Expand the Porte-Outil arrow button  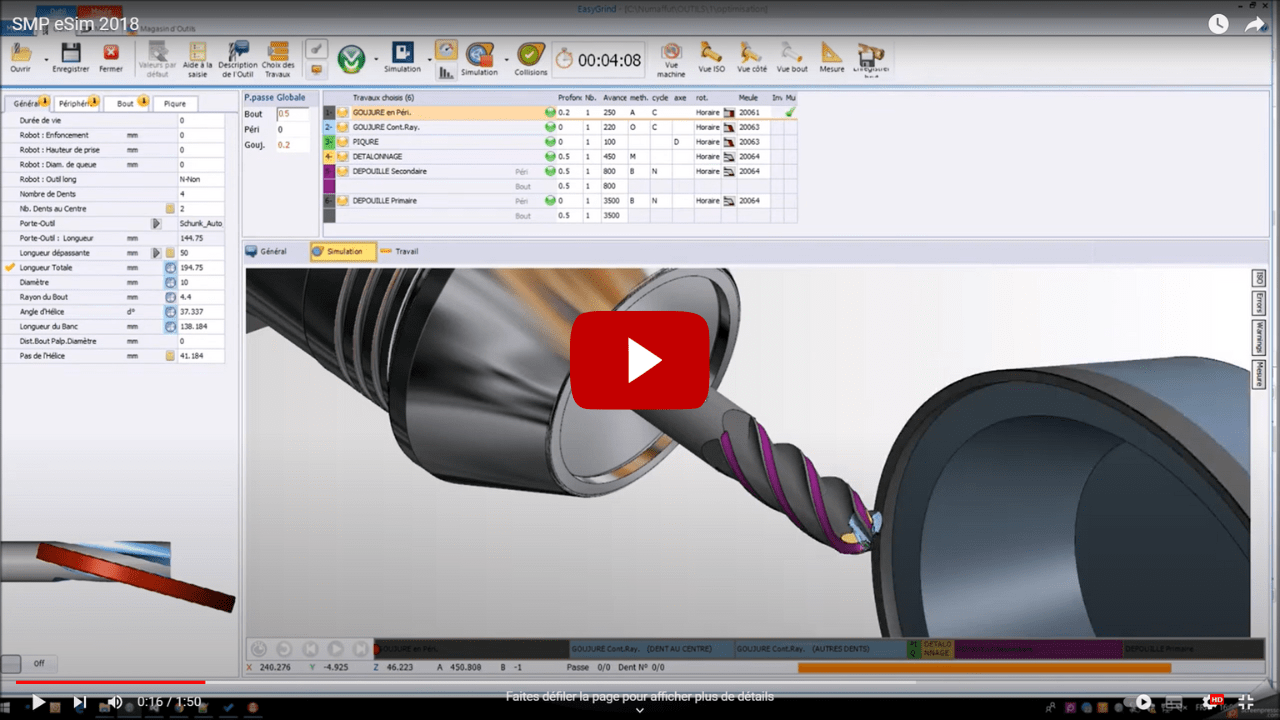(x=156, y=224)
